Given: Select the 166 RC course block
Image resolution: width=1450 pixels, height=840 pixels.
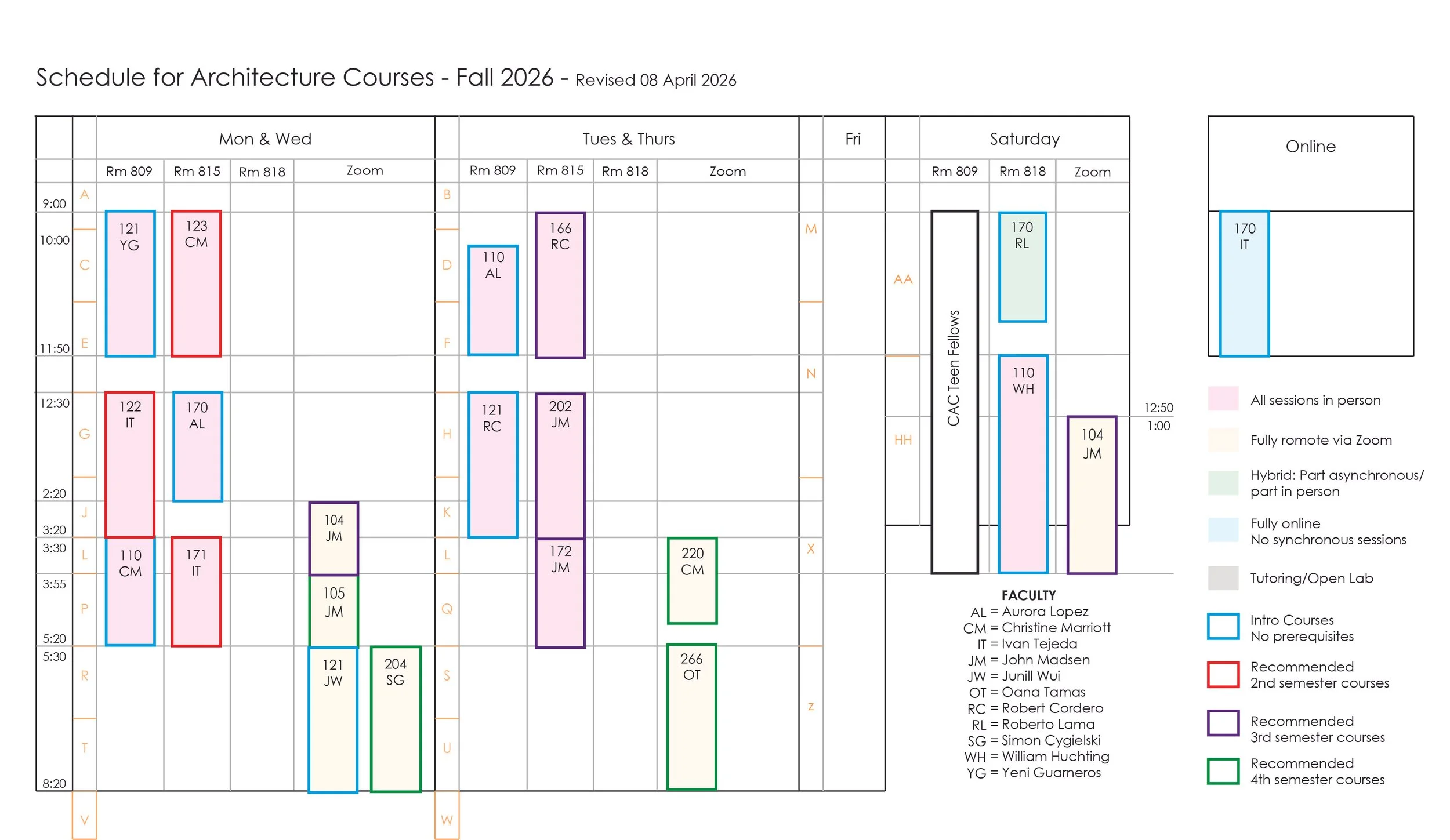Looking at the screenshot, I should [x=560, y=285].
